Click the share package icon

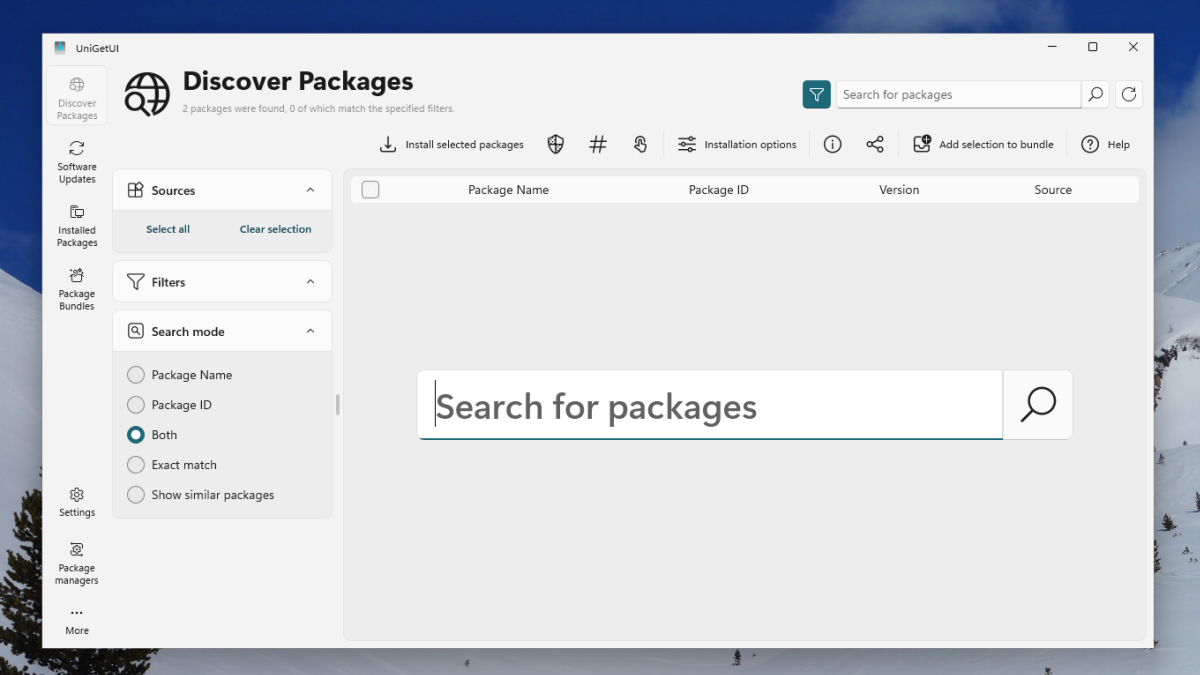point(875,145)
